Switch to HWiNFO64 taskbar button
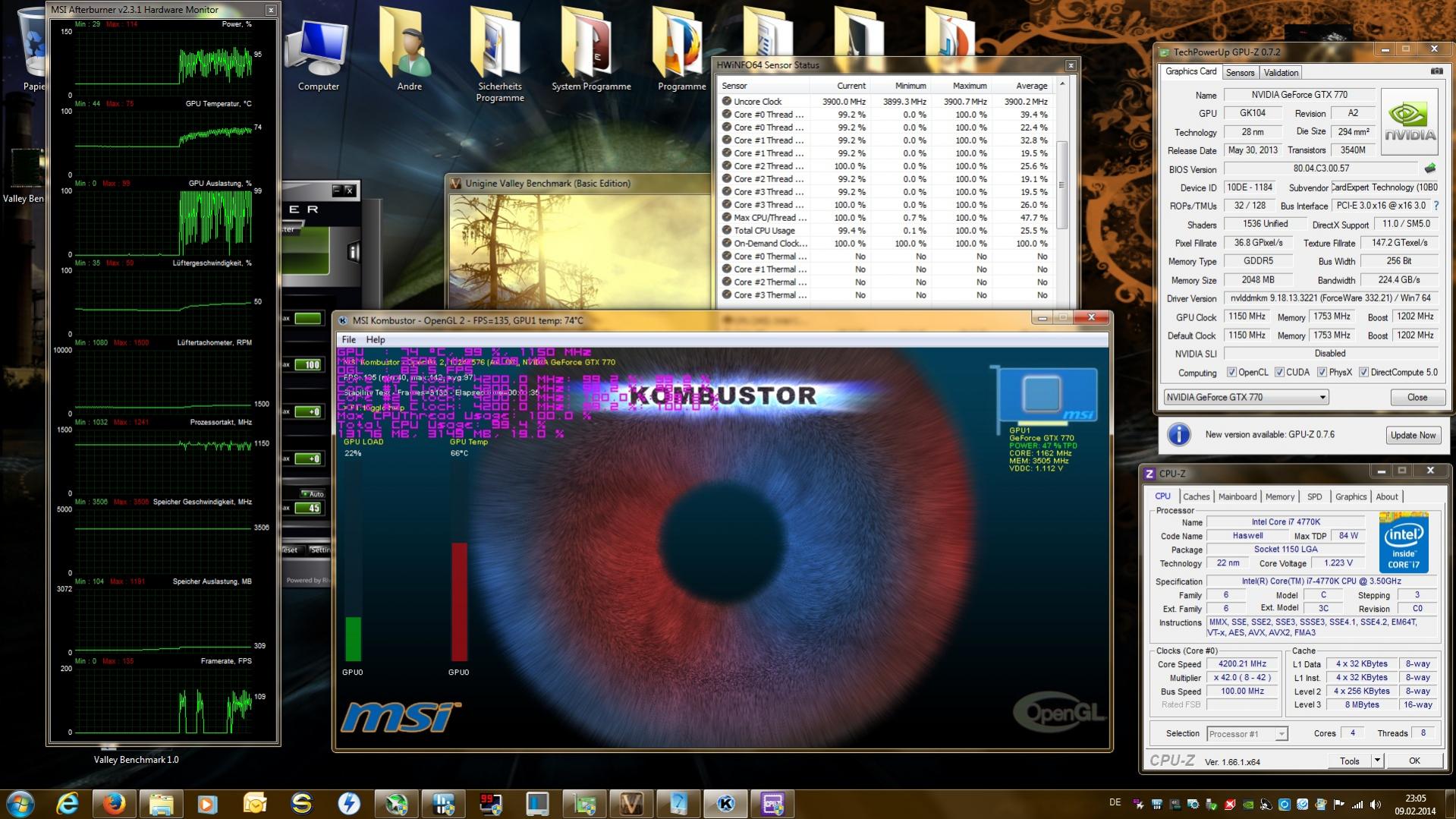 click(443, 803)
